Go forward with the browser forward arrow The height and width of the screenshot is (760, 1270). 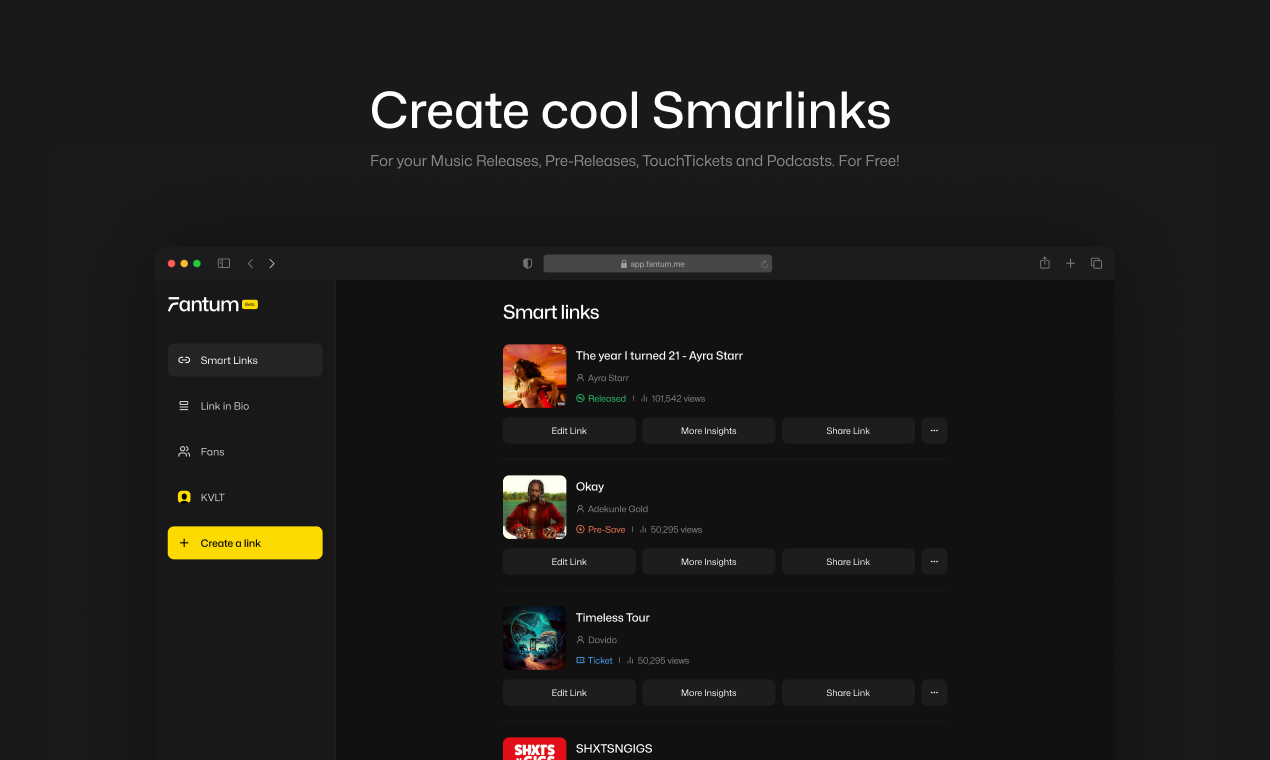(x=272, y=263)
